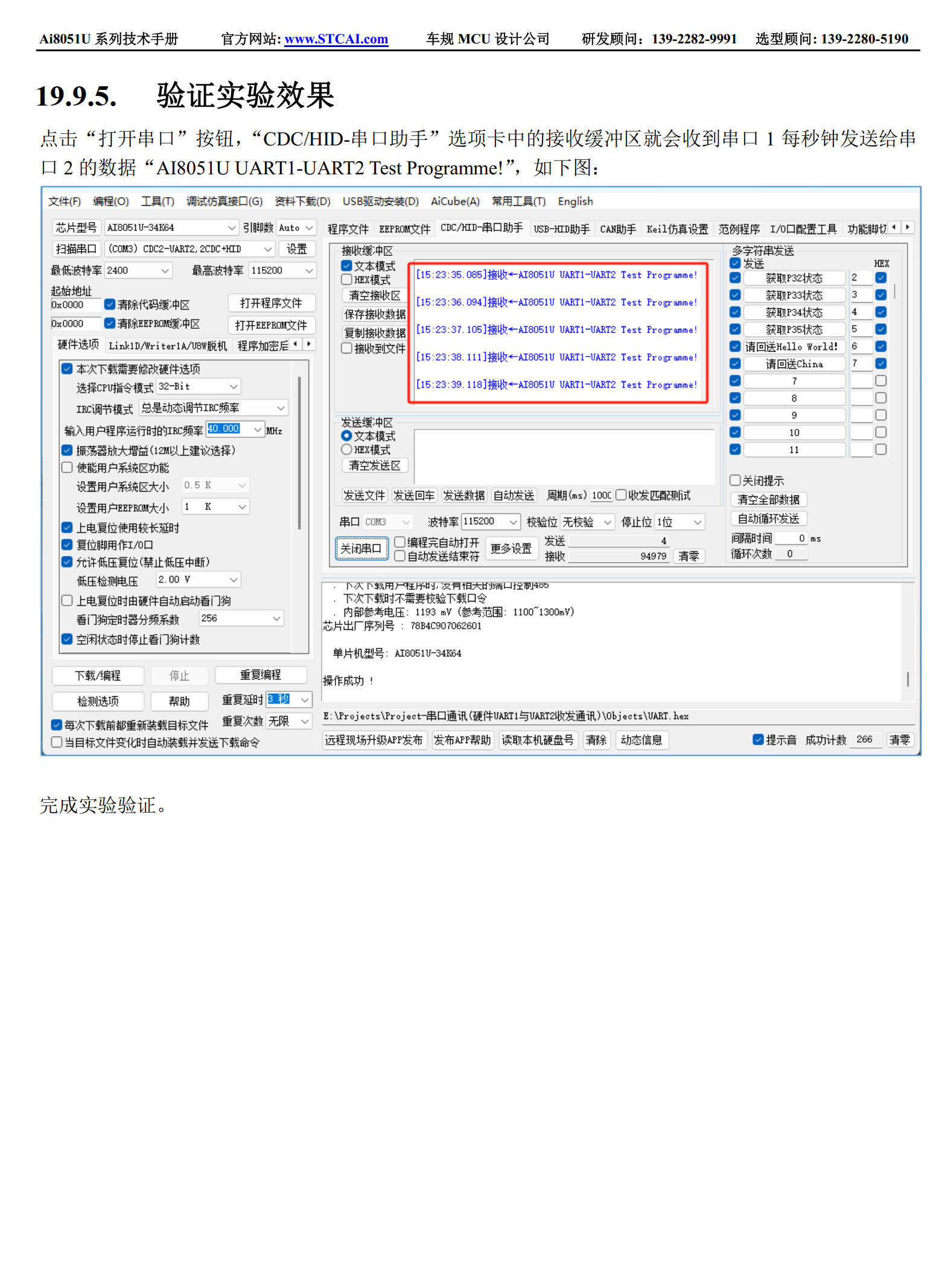This screenshot has width=948, height=1288.
Task: Toggle 复位脚用作I/O口 checkbox
Action: [67, 545]
